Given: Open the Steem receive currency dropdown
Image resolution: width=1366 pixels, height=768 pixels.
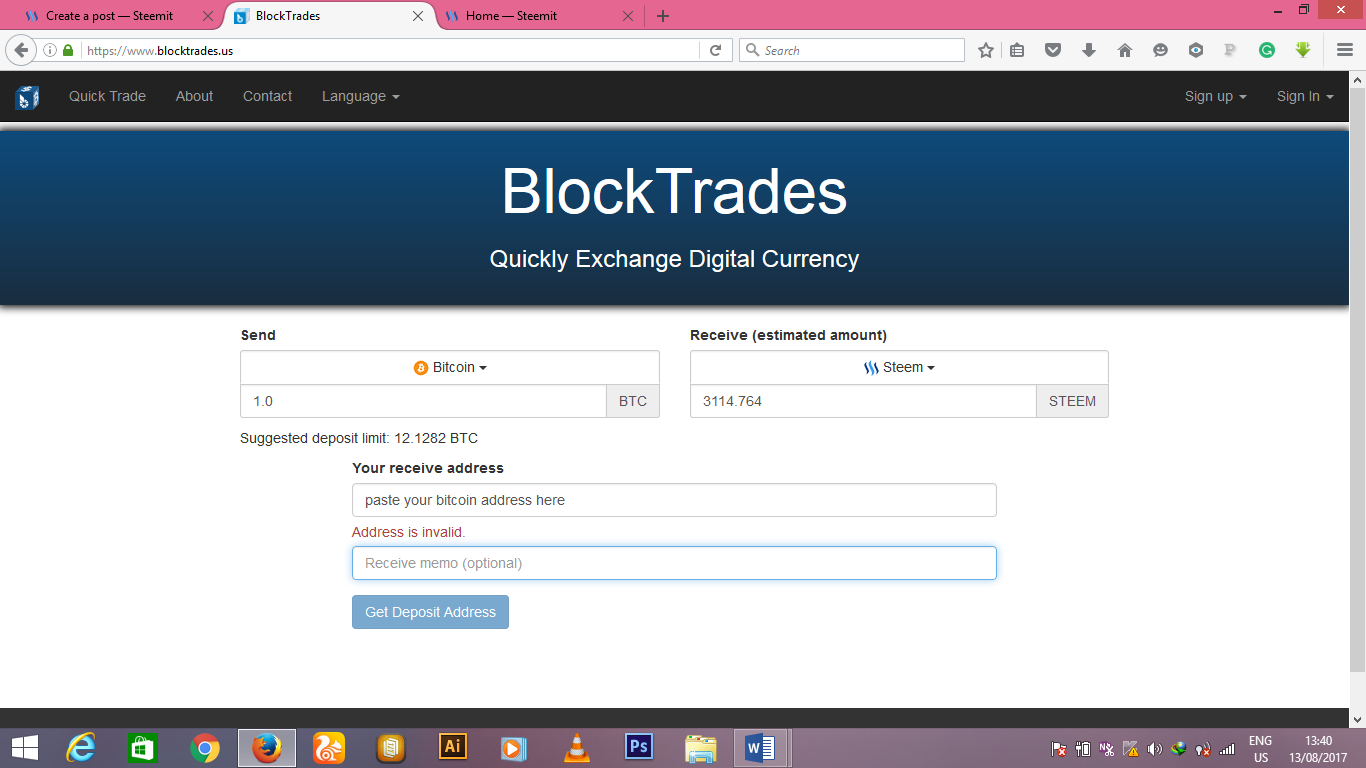Looking at the screenshot, I should coord(899,368).
